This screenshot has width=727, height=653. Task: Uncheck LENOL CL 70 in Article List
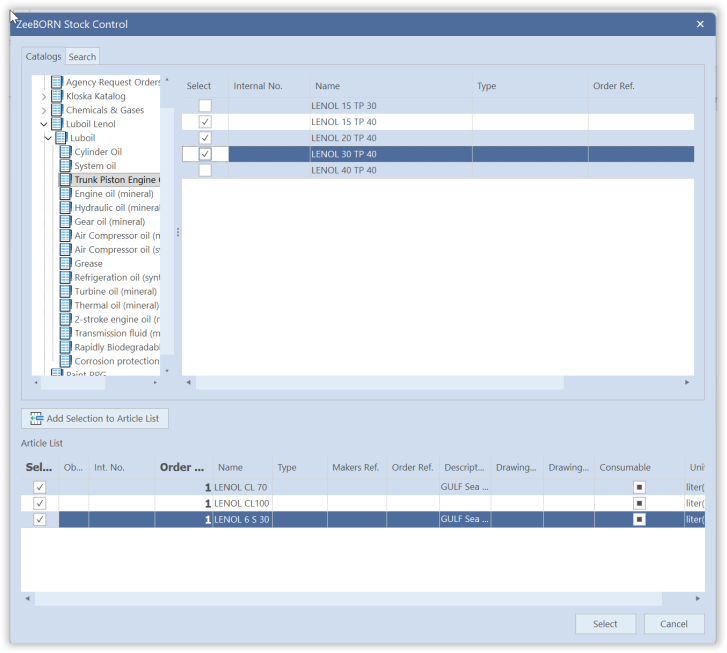[x=40, y=487]
